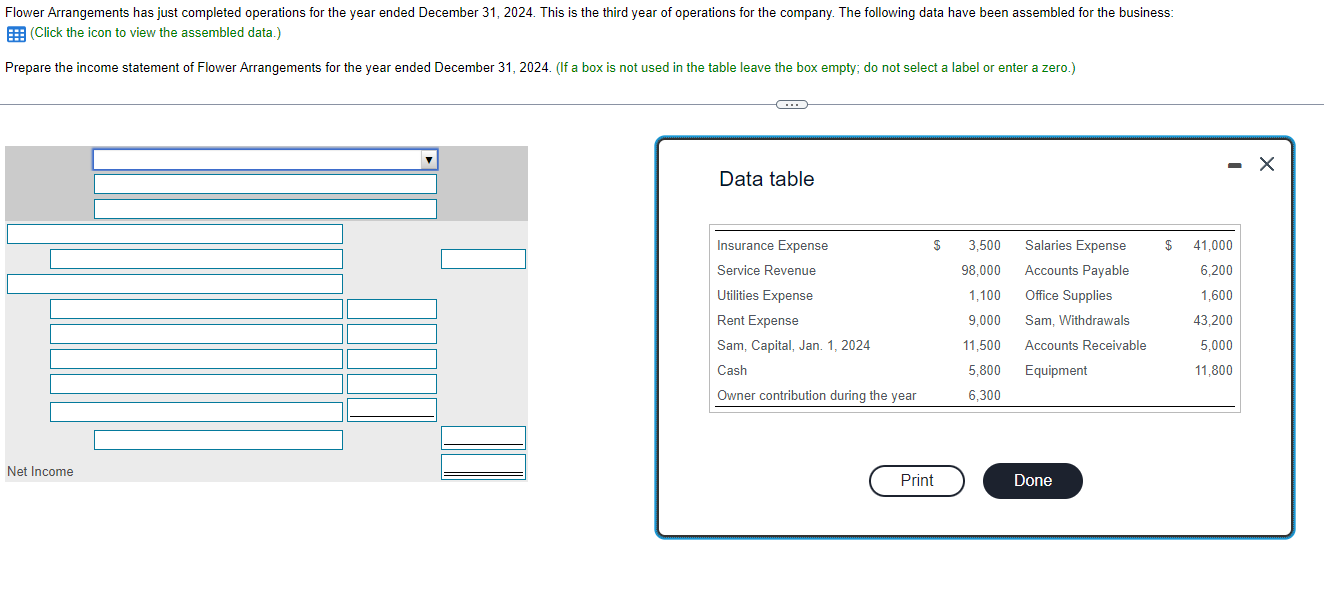Viewport: 1324px width, 592px height.
Task: Select the second expense label row box
Action: point(195,333)
